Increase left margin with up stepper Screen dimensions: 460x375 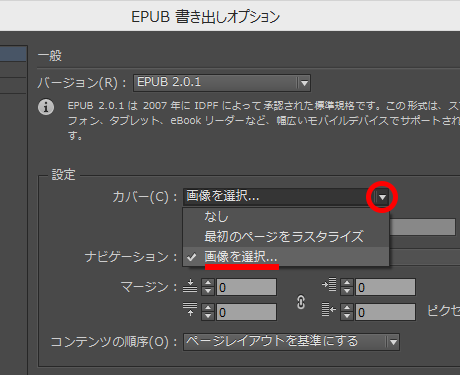point(347,283)
